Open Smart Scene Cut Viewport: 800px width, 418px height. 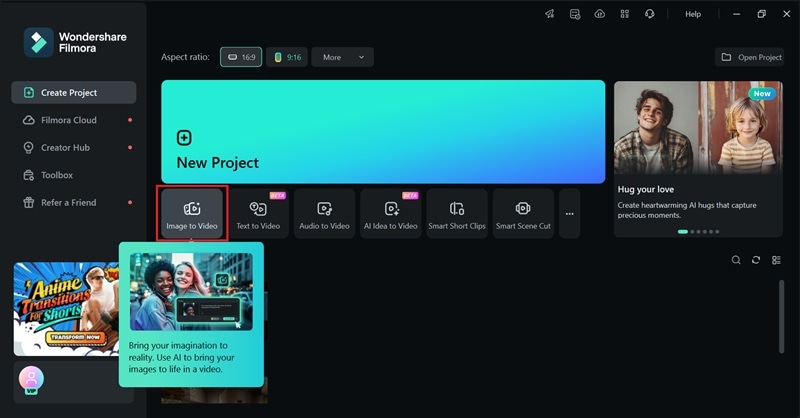(523, 213)
